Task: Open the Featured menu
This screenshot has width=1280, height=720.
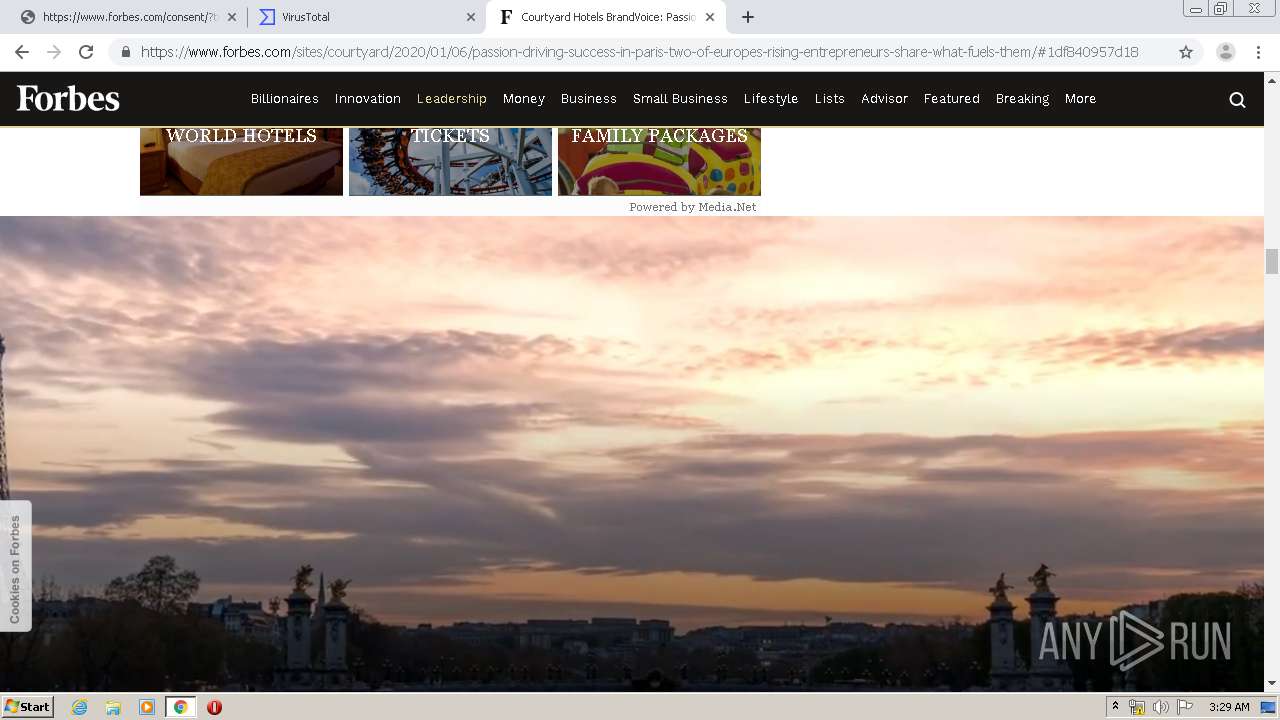Action: [952, 99]
